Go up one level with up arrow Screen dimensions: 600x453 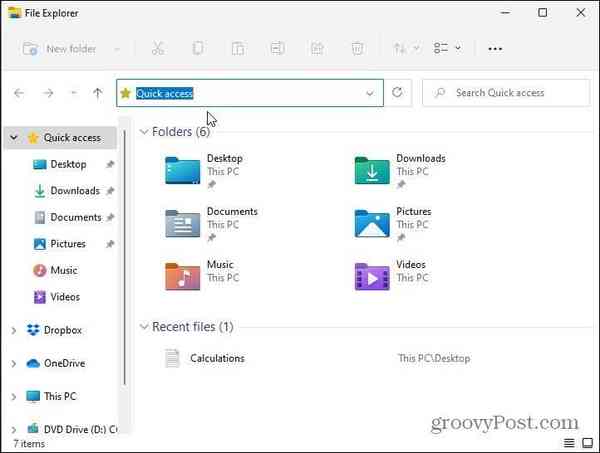click(x=98, y=93)
